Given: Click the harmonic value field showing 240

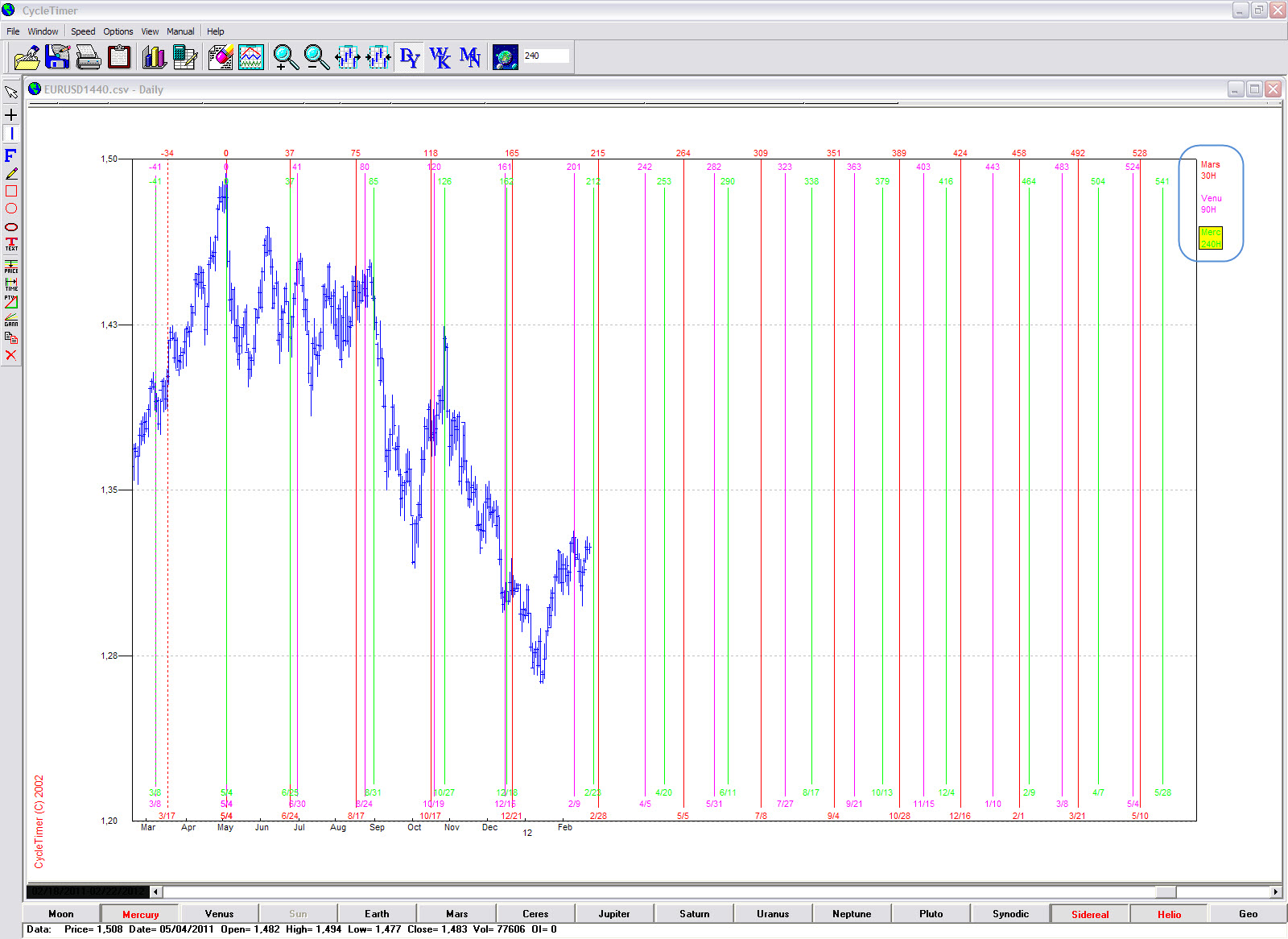Looking at the screenshot, I should tap(545, 56).
